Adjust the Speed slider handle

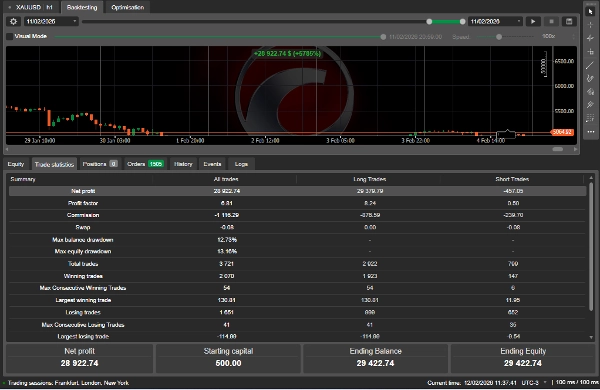(x=499, y=37)
